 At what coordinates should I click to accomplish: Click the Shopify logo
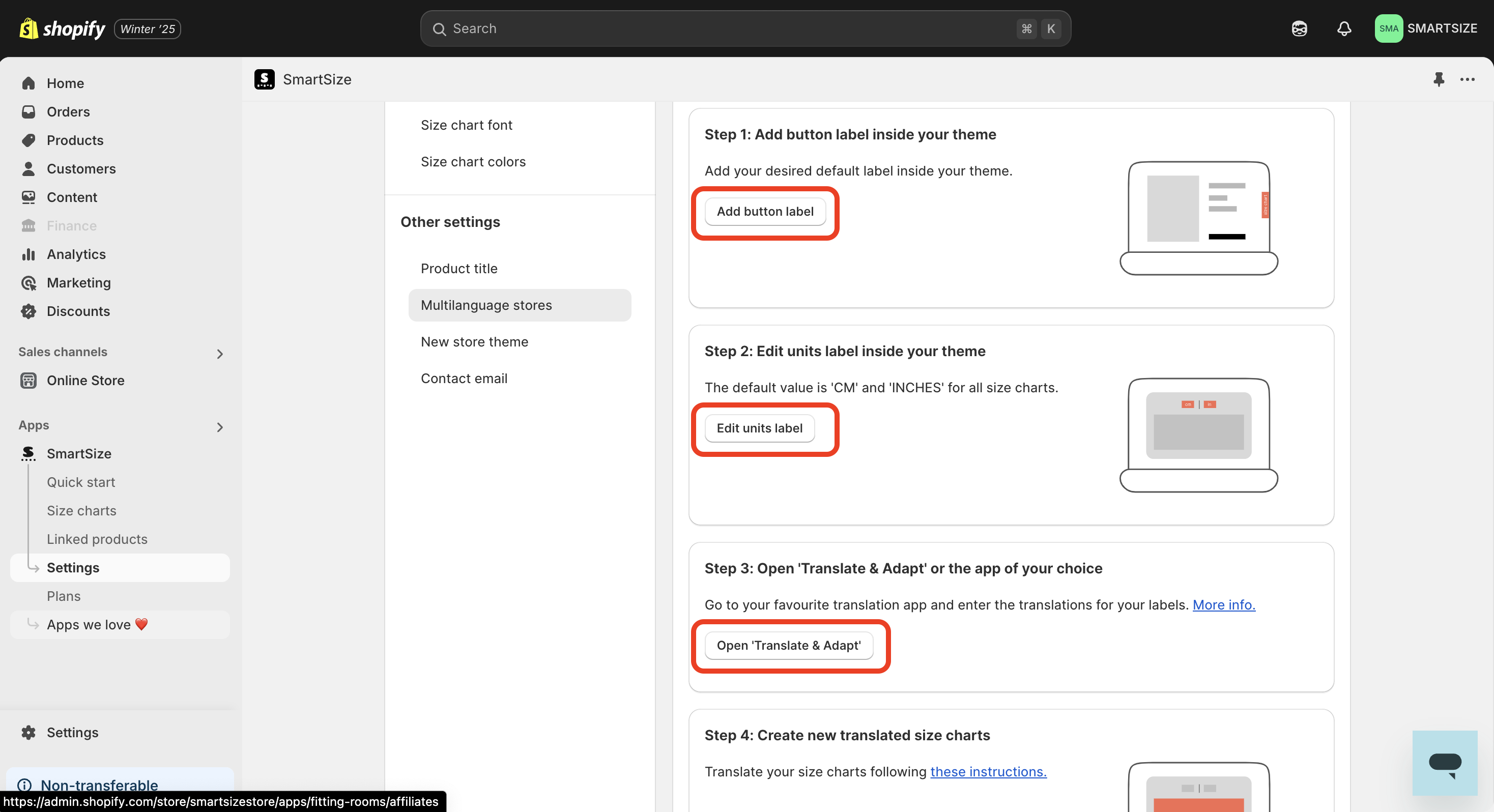(x=62, y=28)
